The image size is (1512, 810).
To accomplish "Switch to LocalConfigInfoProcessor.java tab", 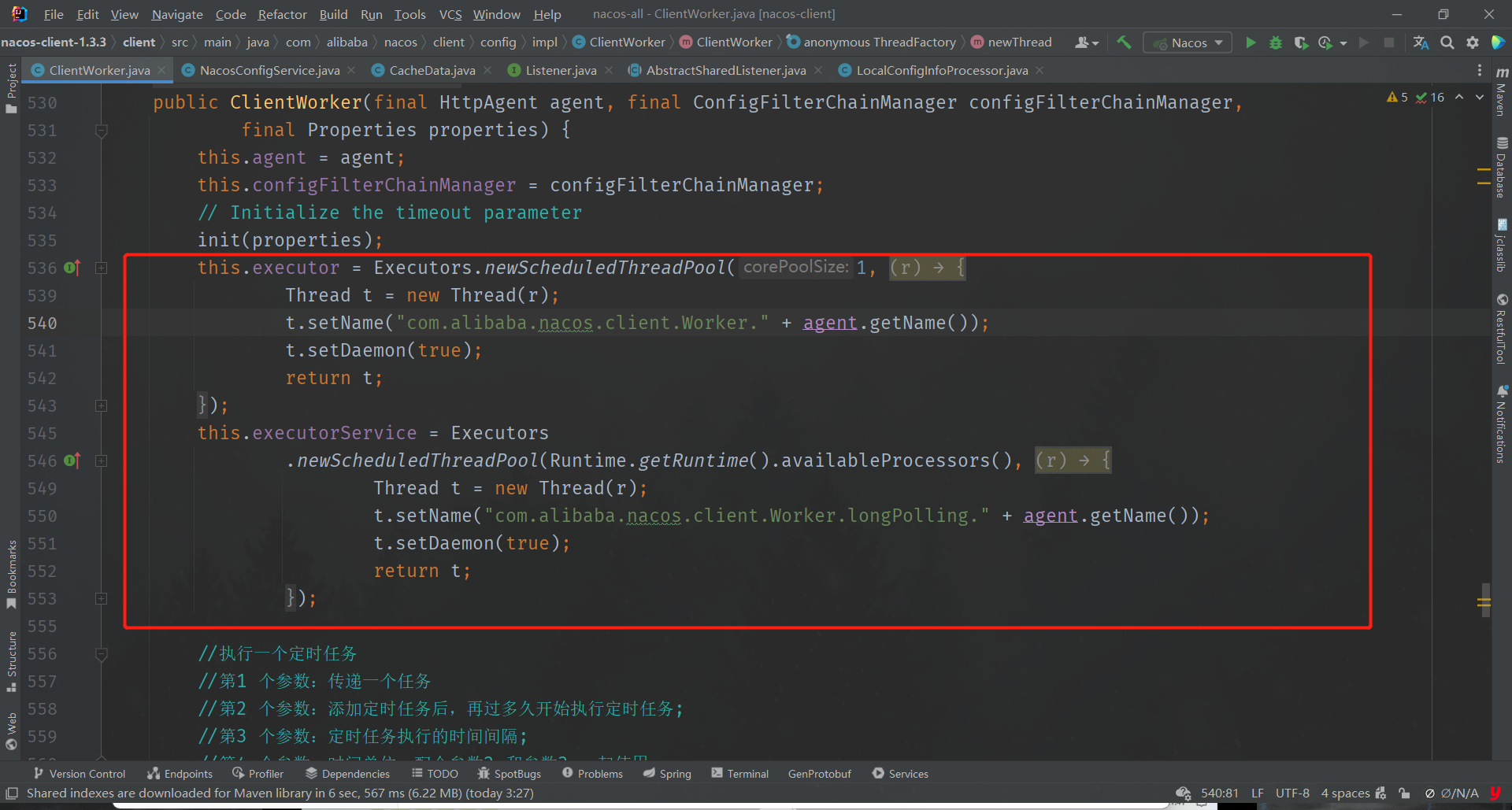I will click(x=942, y=70).
